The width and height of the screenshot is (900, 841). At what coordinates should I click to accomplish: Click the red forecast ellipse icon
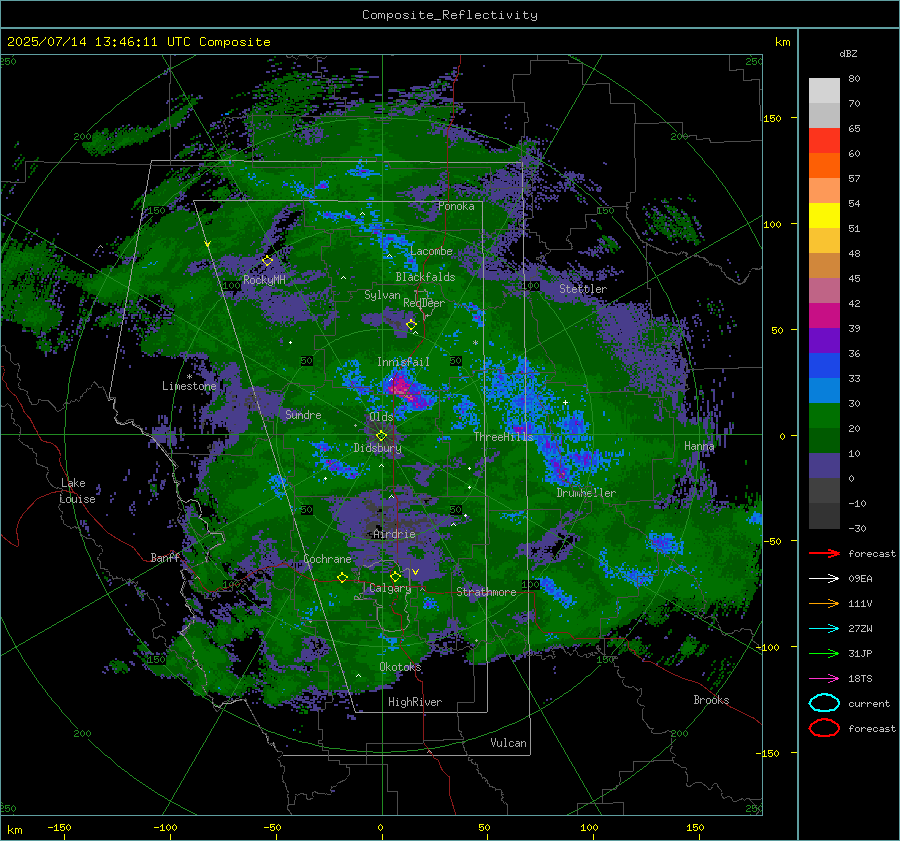(824, 728)
